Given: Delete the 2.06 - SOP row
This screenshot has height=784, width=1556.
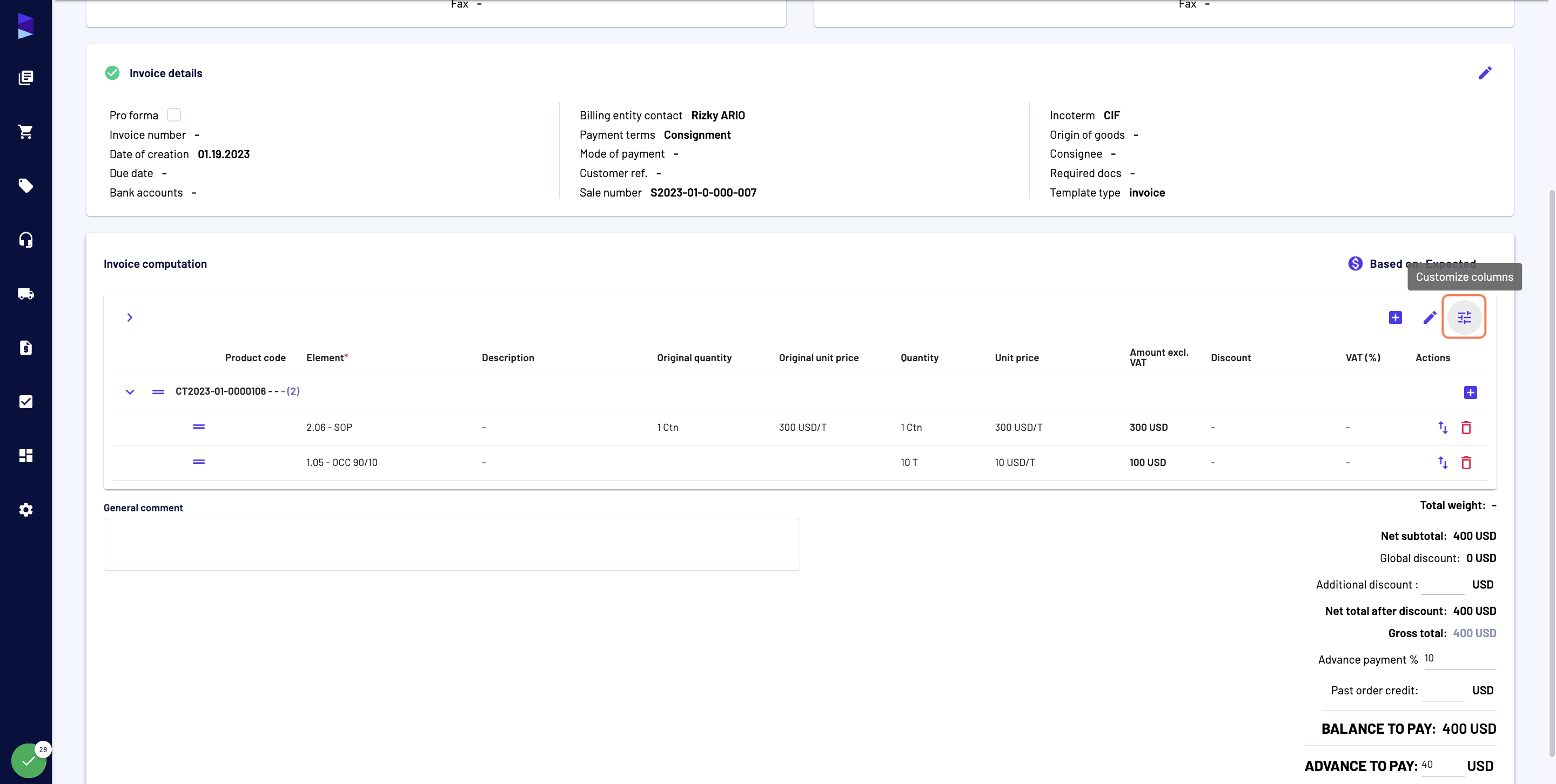Looking at the screenshot, I should click(x=1466, y=428).
